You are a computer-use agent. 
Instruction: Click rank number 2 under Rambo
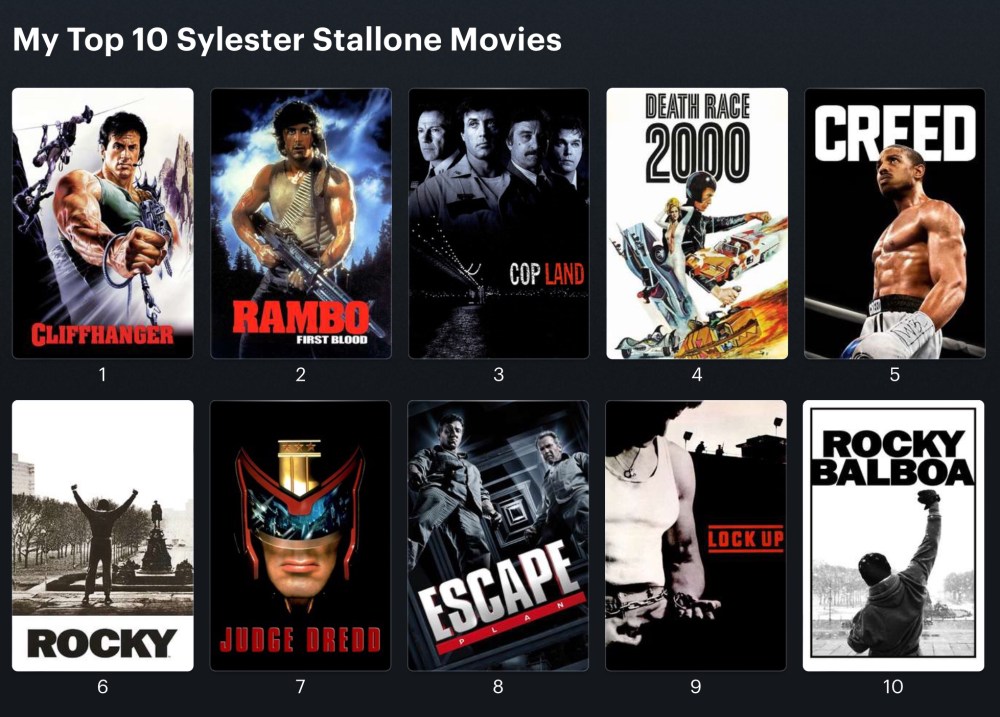[300, 374]
